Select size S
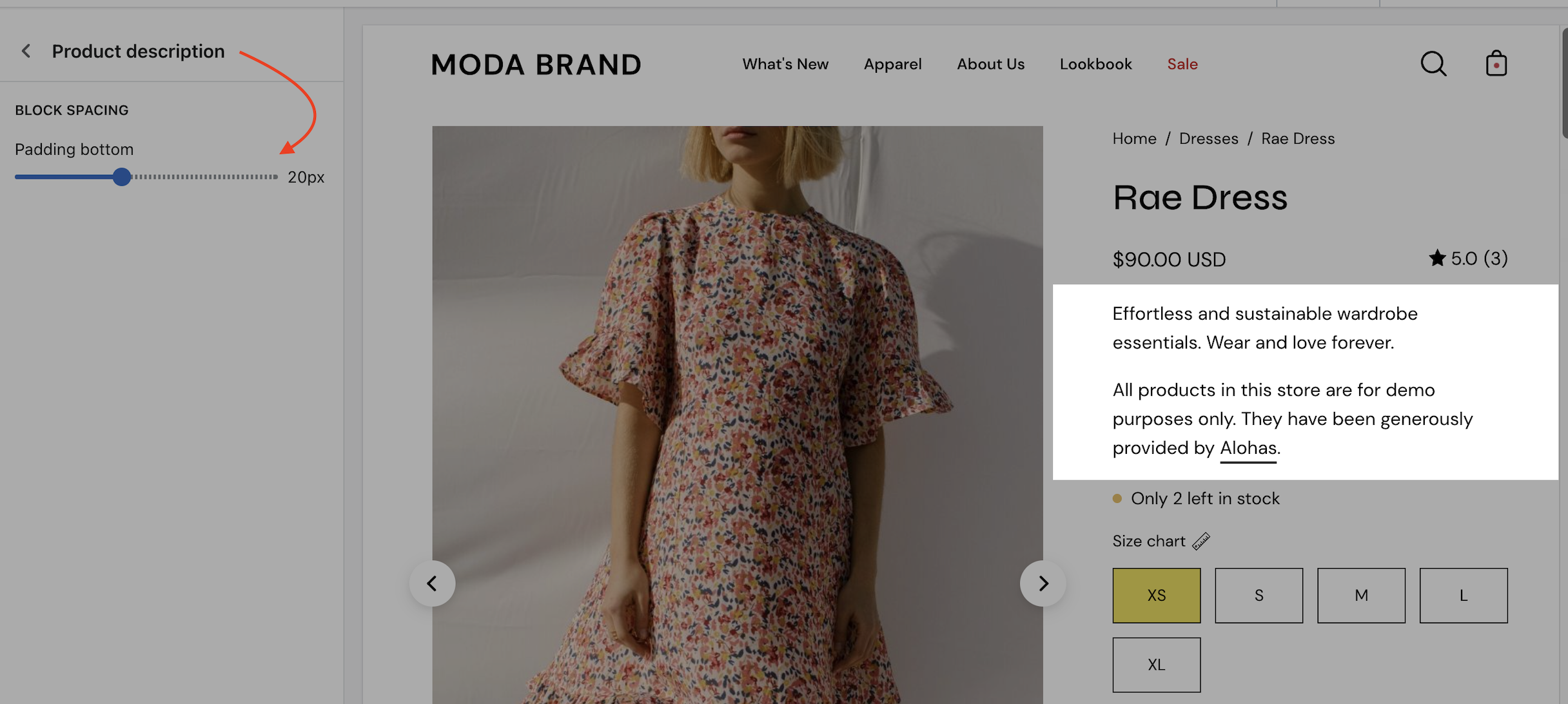1568x704 pixels. point(1259,595)
